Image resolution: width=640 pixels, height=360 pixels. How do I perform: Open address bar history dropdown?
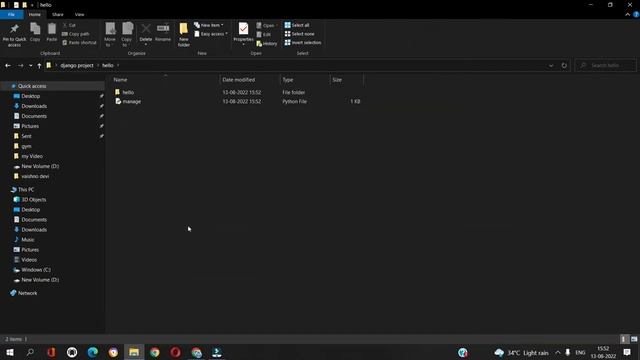(551, 65)
